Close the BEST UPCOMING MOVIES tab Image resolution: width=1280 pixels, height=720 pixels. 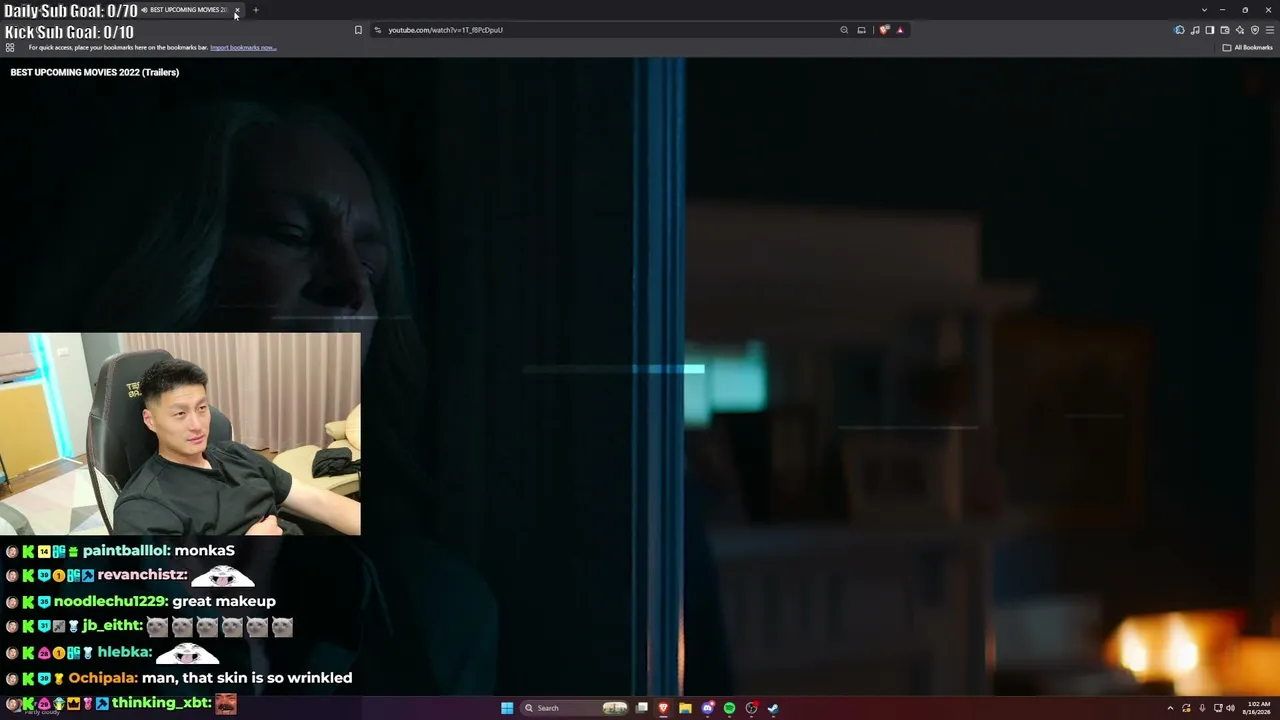(237, 10)
